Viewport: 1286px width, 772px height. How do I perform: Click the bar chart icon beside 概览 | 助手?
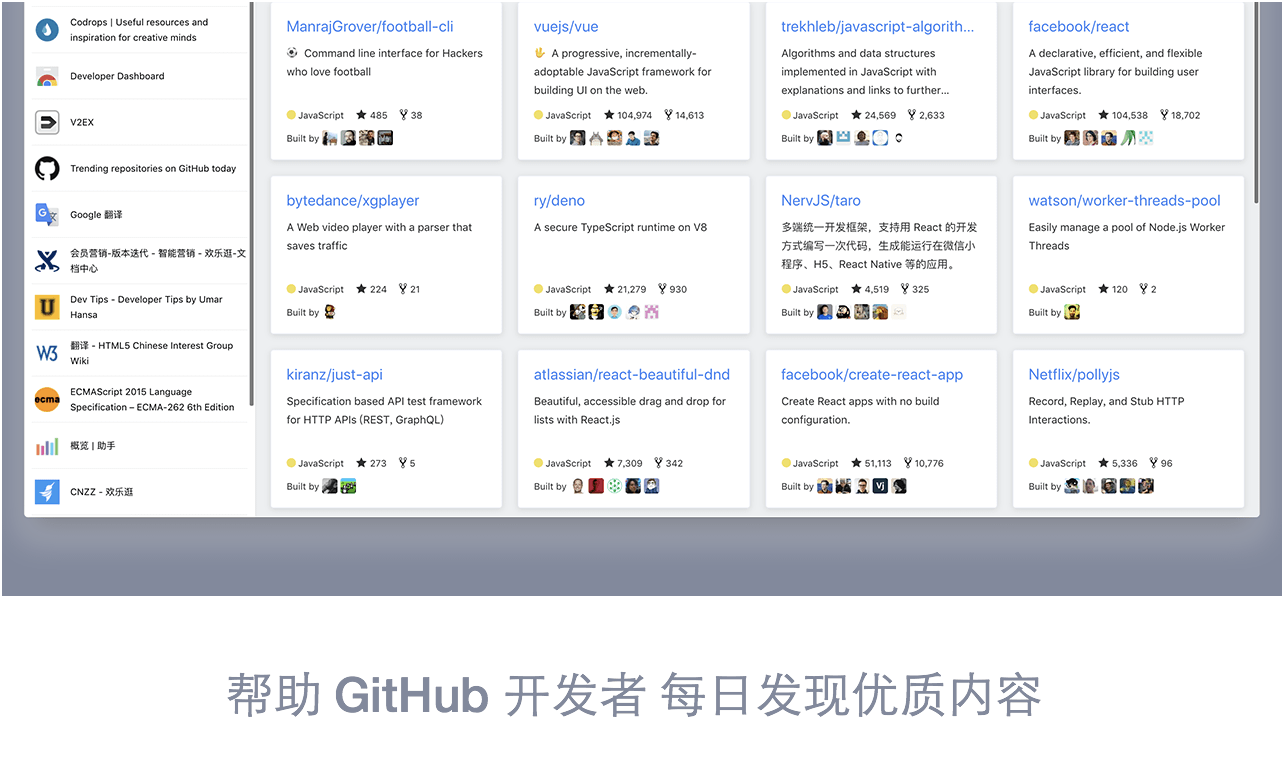47,446
